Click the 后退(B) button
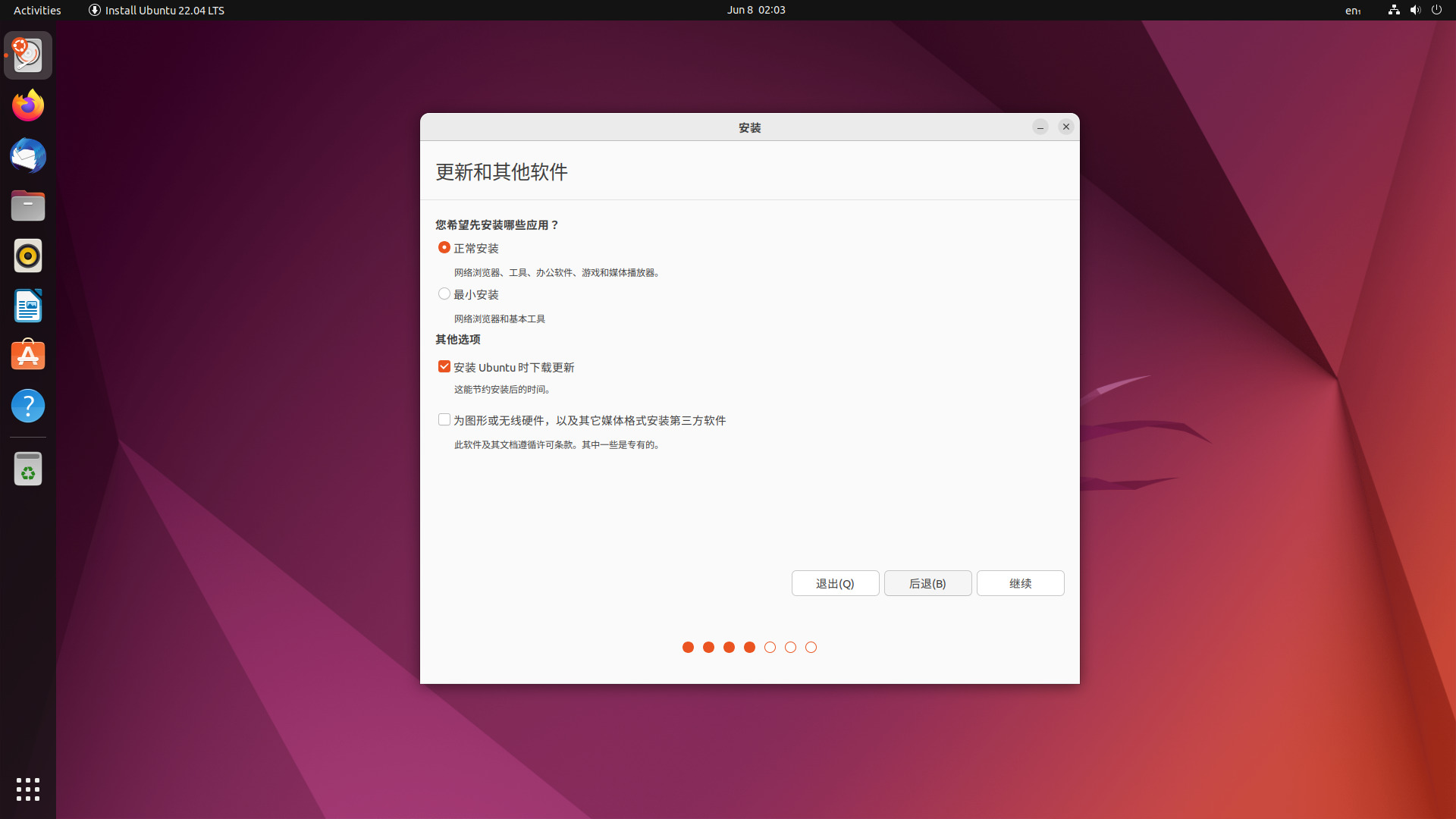The image size is (1456, 819). tap(927, 583)
